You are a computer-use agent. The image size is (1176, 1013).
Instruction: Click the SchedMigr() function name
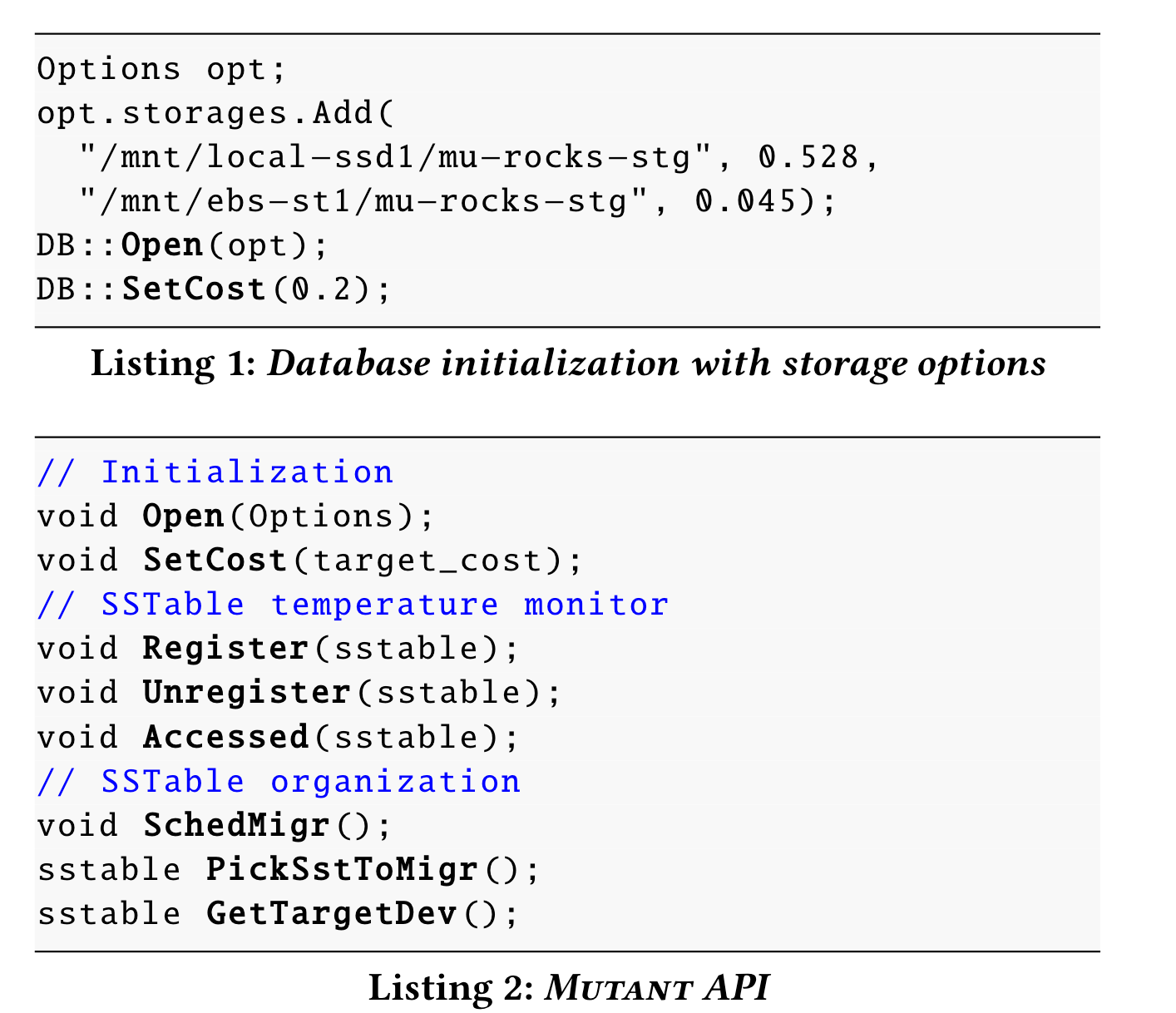pyautogui.click(x=236, y=826)
